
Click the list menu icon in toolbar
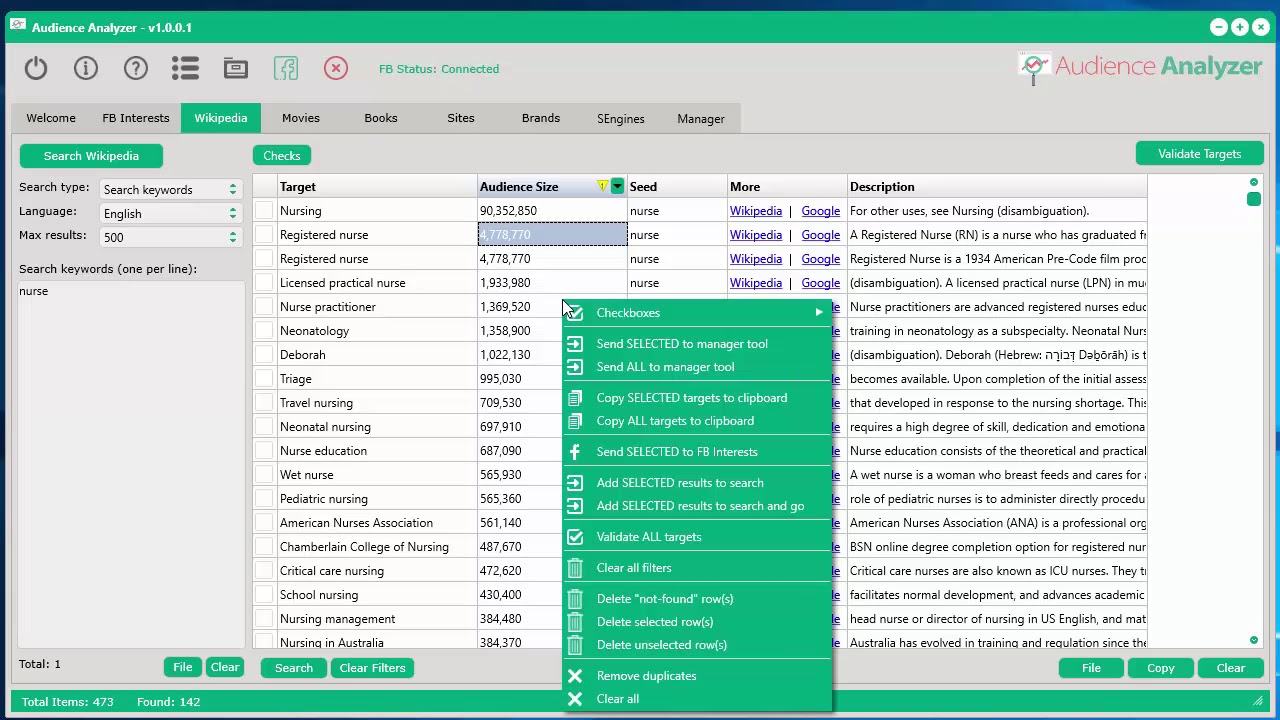point(185,68)
